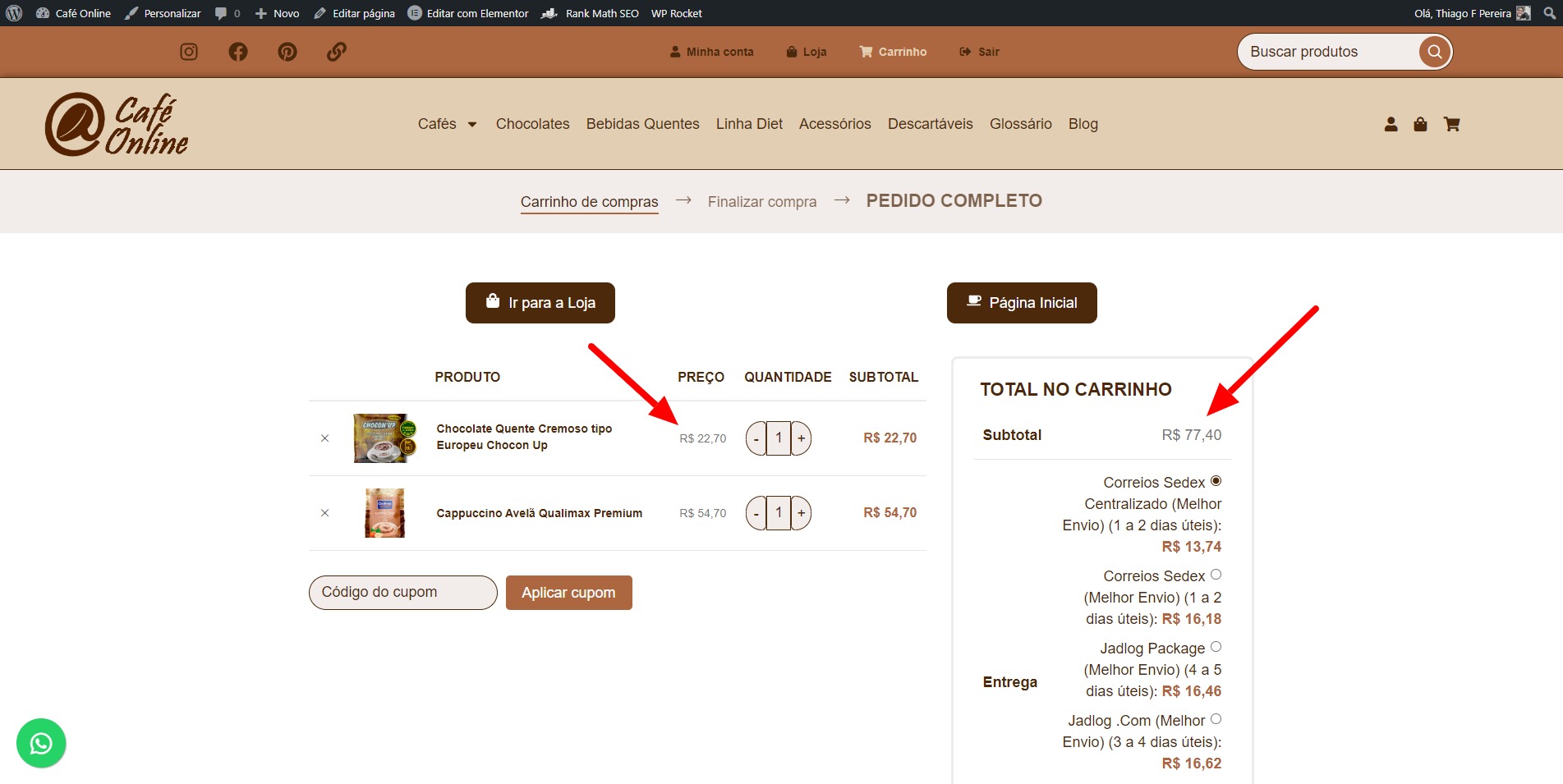The height and width of the screenshot is (784, 1563).
Task: Click Thiago F Pereira's avatar in the admin bar
Action: pyautogui.click(x=1524, y=13)
